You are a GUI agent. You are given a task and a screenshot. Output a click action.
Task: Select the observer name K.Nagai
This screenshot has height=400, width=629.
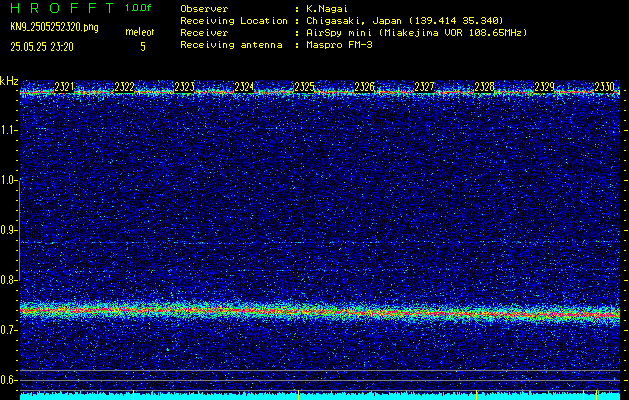click(x=327, y=8)
